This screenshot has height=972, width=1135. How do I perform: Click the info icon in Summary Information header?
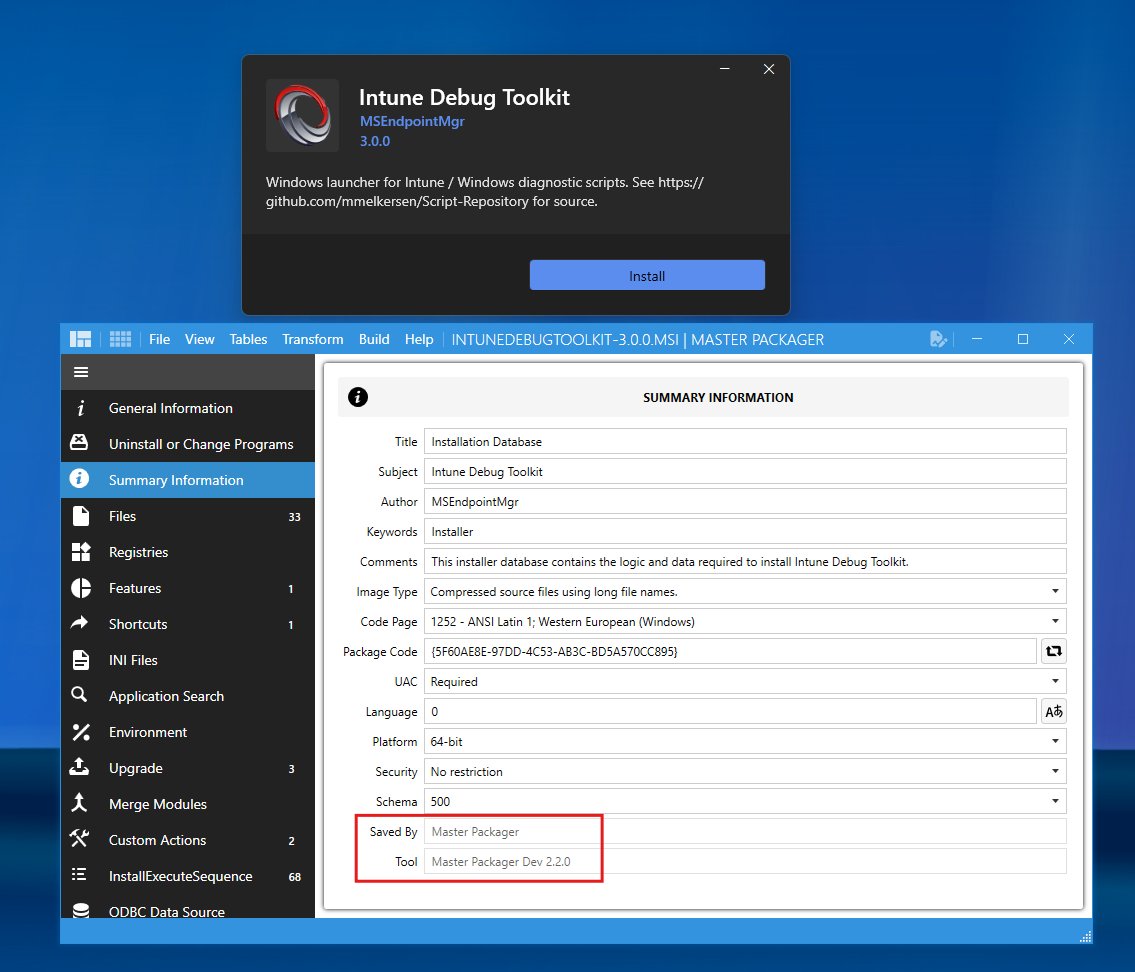(358, 397)
